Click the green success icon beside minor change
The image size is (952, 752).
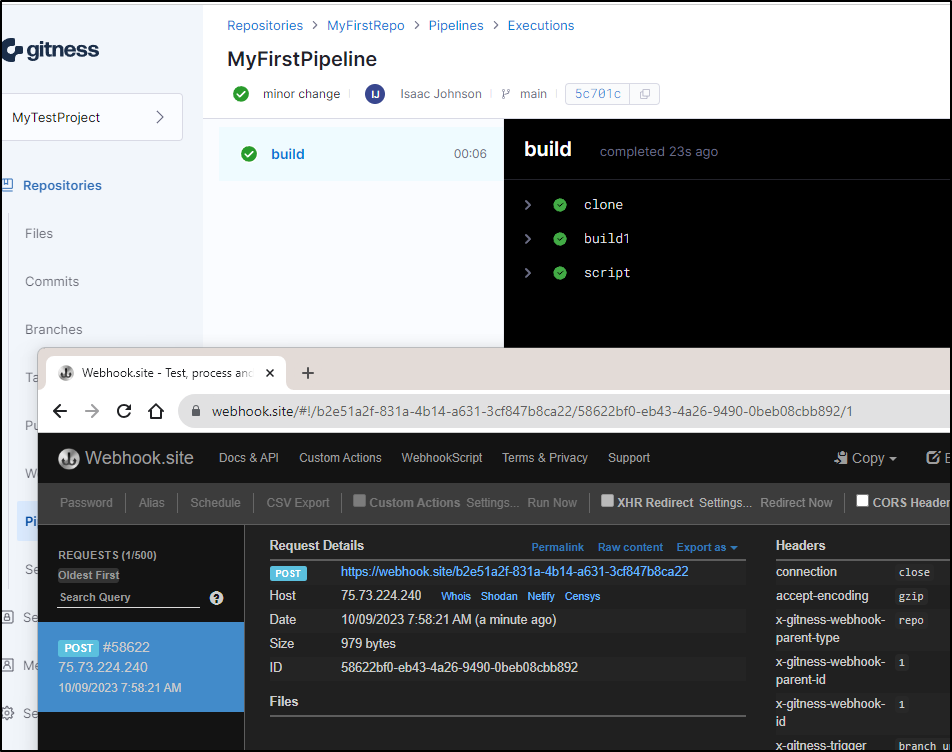click(x=241, y=94)
